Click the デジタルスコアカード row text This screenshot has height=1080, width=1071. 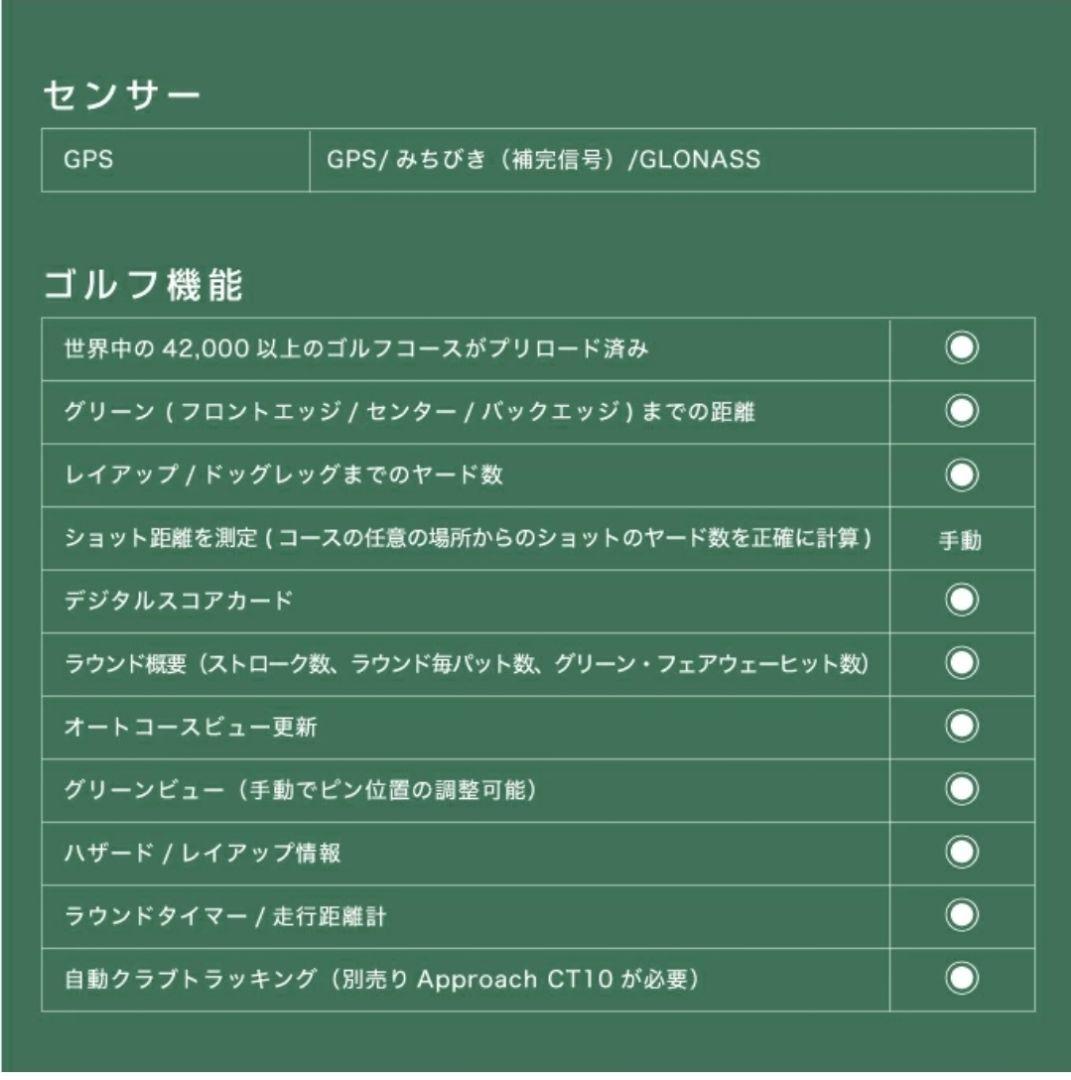click(x=179, y=601)
